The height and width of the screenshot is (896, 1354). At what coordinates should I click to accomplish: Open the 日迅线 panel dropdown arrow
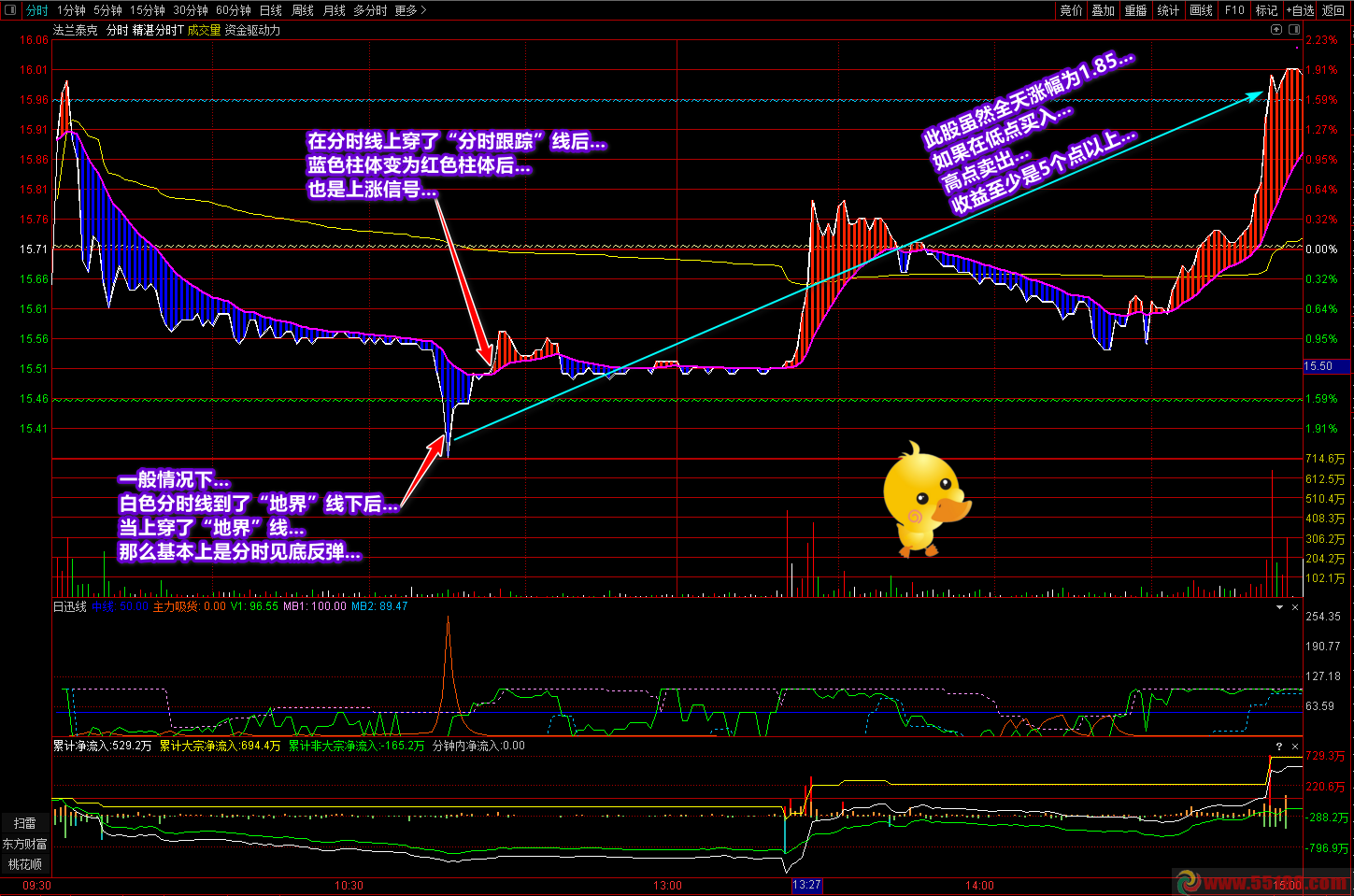pyautogui.click(x=1279, y=607)
